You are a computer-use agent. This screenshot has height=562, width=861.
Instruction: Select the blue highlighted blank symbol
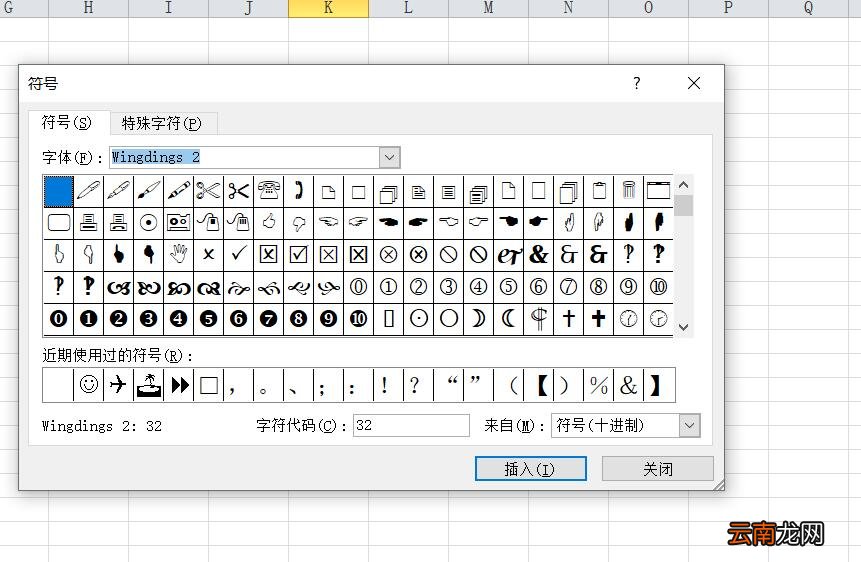pos(58,191)
